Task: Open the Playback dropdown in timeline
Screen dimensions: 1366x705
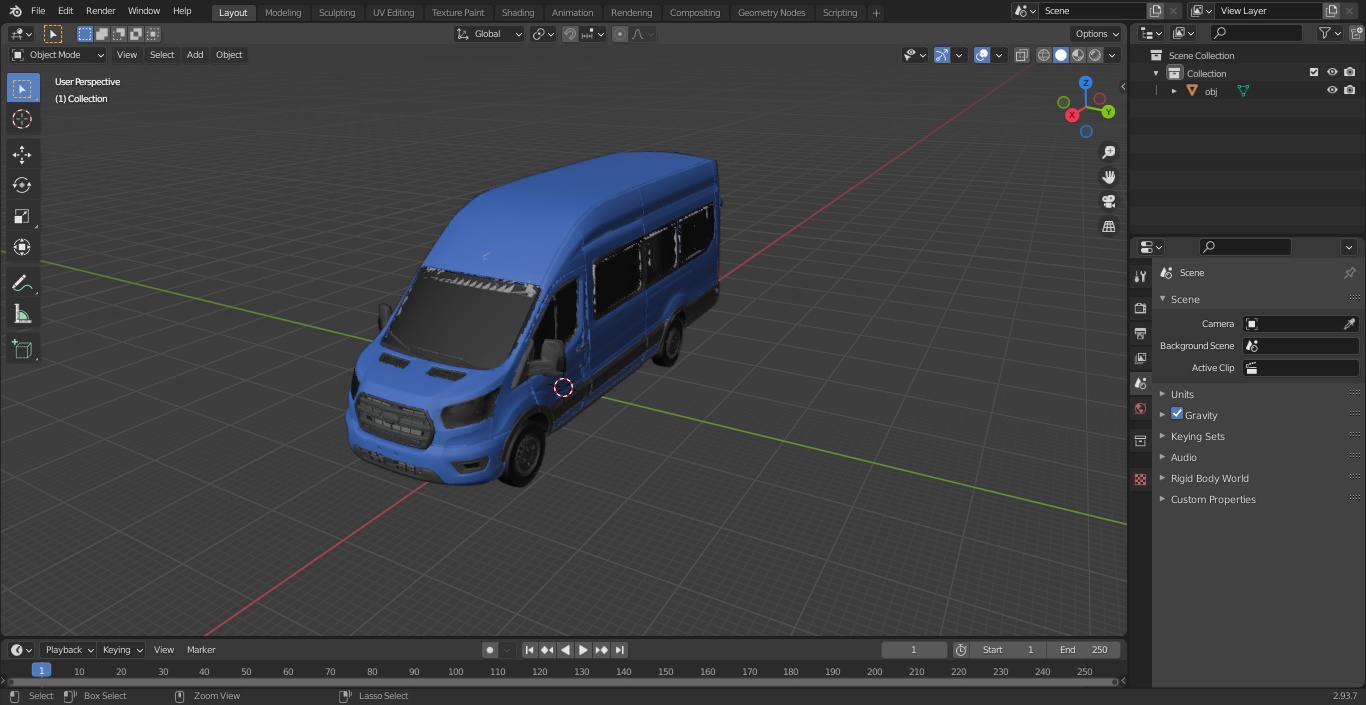Action: 69,650
